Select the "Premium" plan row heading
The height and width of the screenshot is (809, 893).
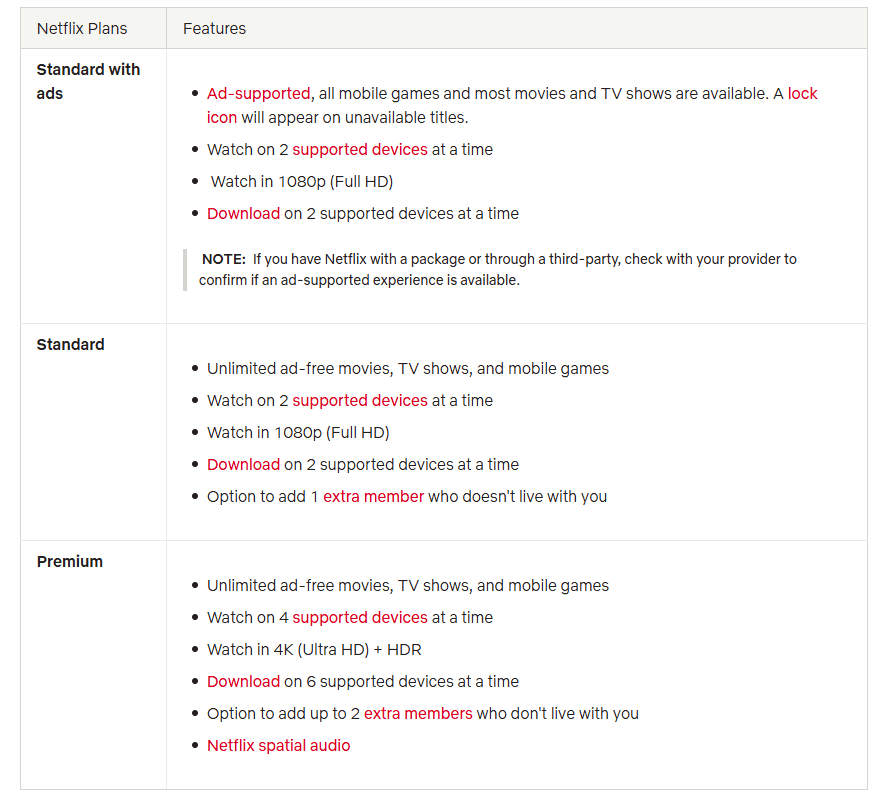tap(70, 562)
